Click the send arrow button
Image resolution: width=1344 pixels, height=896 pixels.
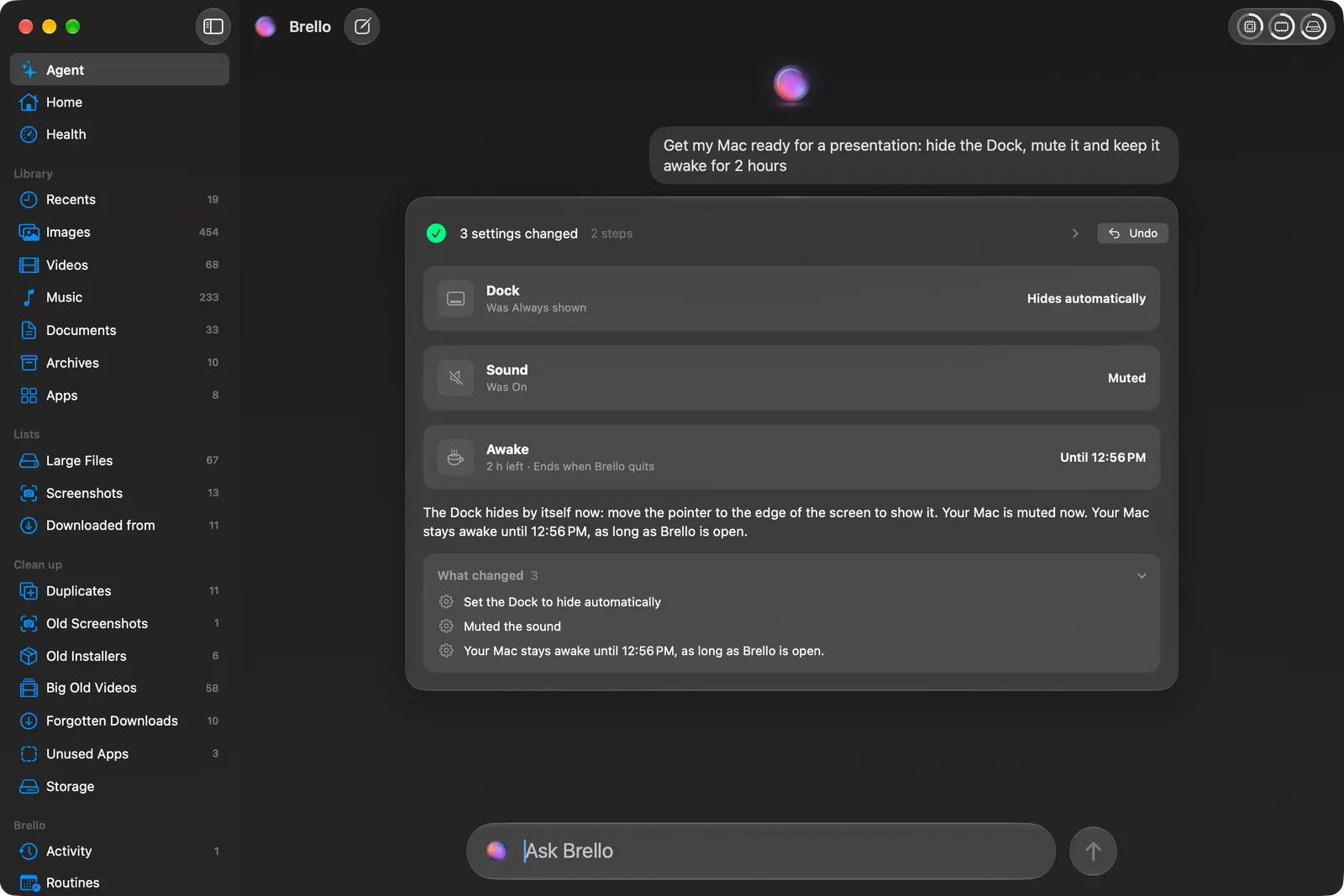(1093, 851)
